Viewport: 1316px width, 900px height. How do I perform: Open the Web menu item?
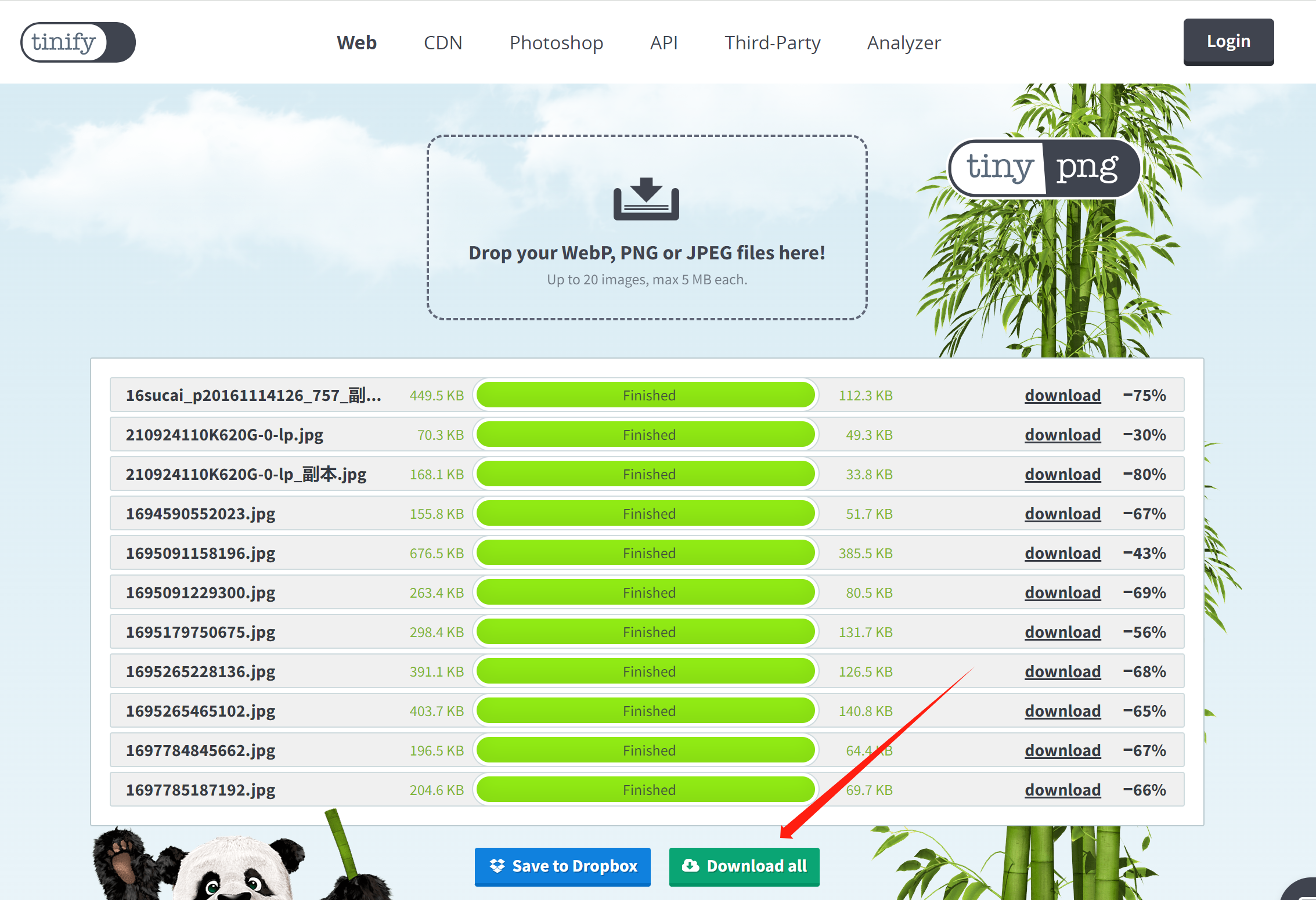[x=356, y=42]
